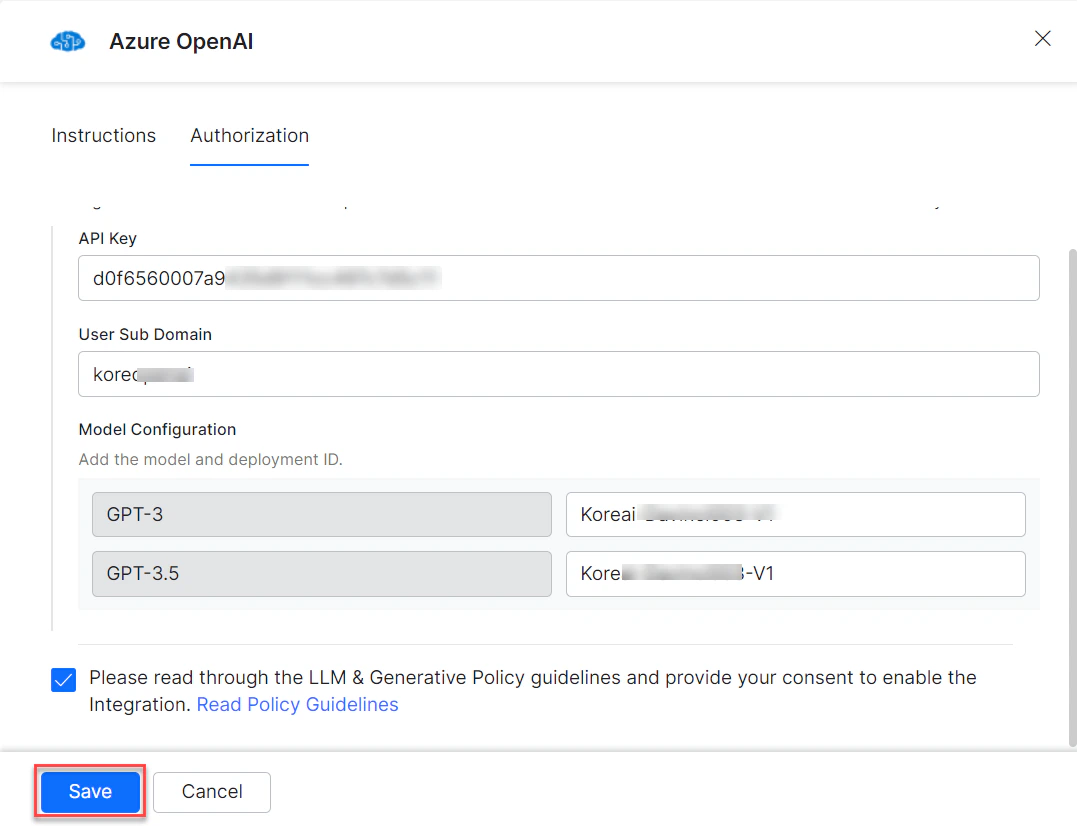Click the Model Configuration heading
This screenshot has width=1077, height=826.
tap(157, 429)
